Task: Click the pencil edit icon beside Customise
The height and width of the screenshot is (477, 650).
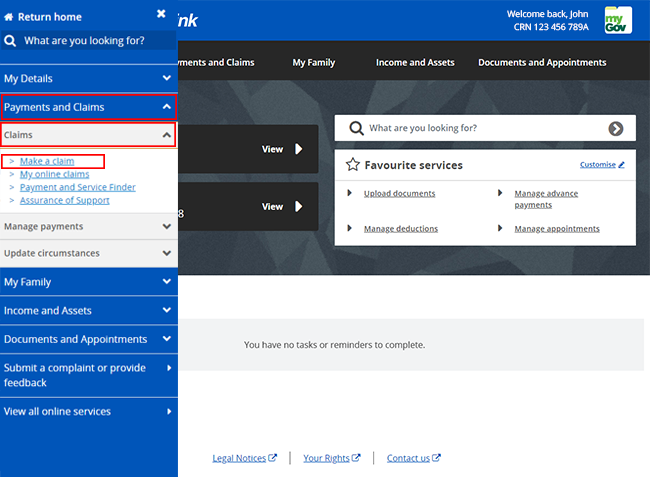Action: pyautogui.click(x=621, y=165)
